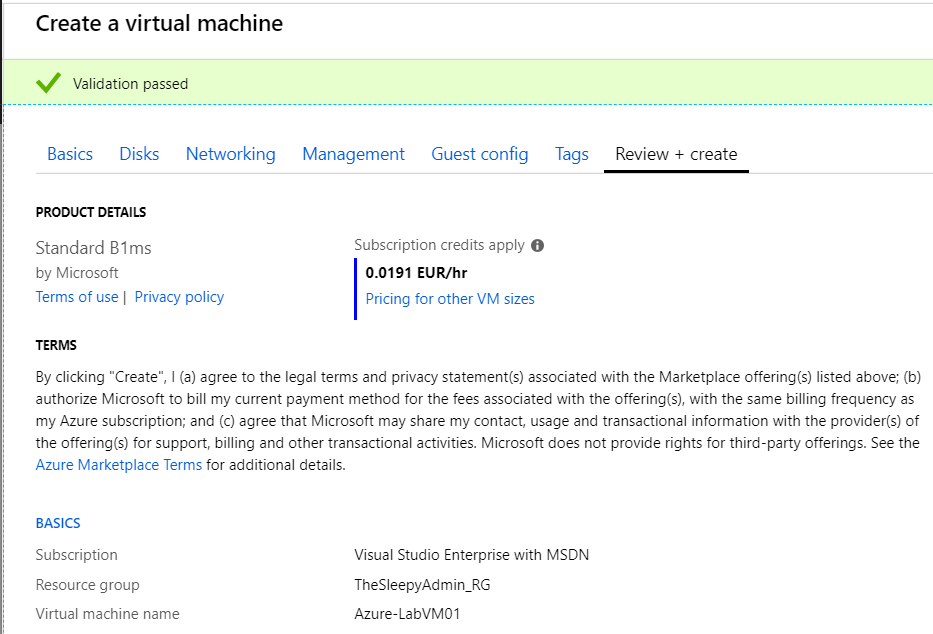
Task: Open the Azure Marketplace Terms link
Action: [x=119, y=465]
